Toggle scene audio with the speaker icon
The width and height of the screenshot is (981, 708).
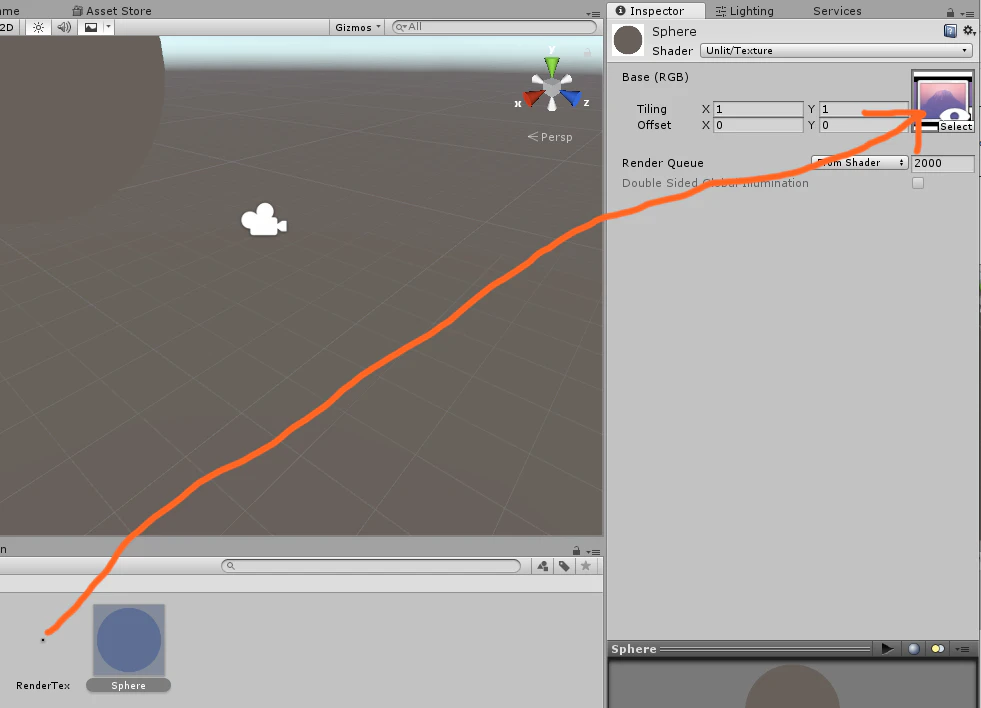click(64, 28)
